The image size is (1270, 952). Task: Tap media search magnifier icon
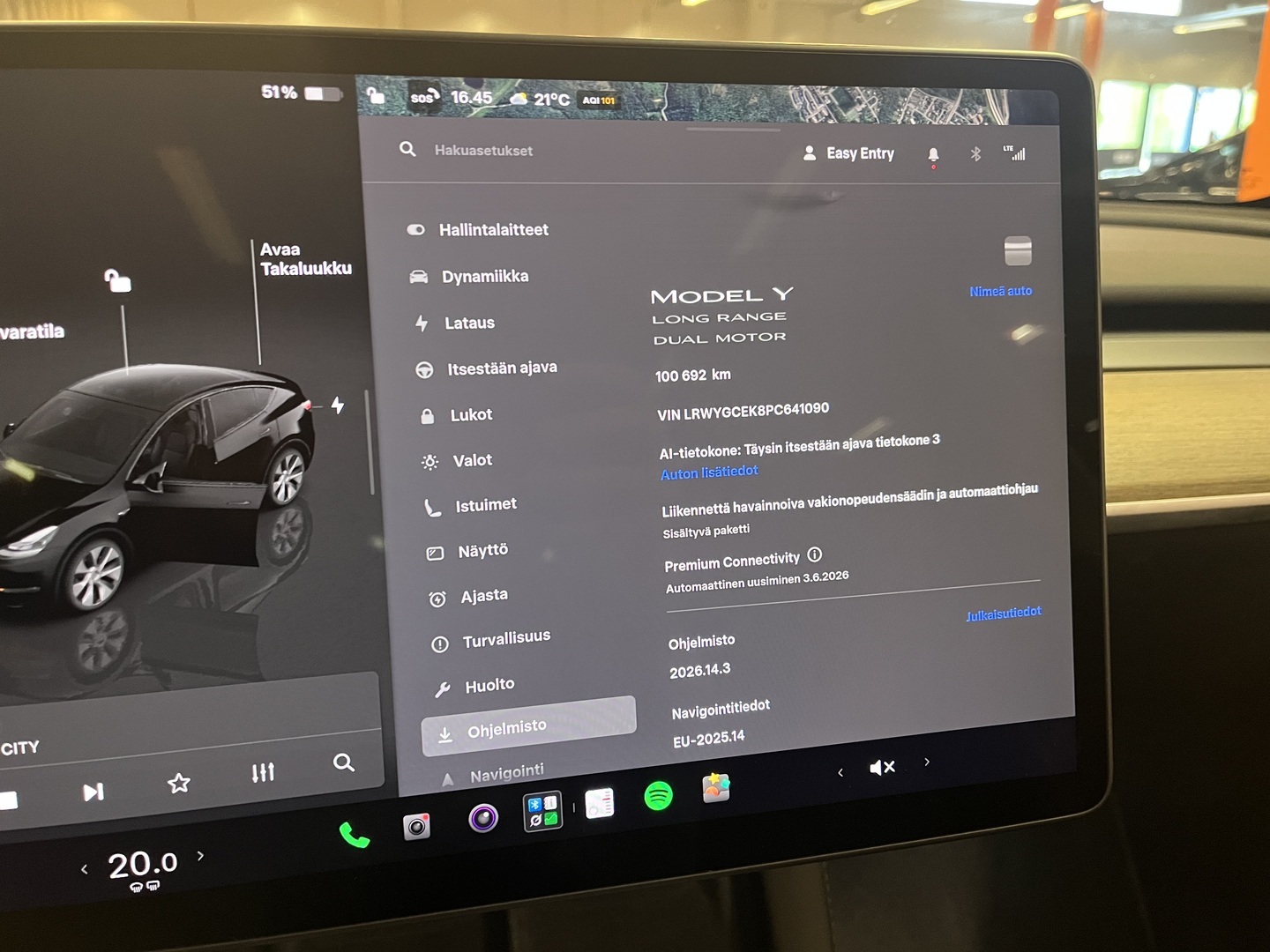click(344, 762)
